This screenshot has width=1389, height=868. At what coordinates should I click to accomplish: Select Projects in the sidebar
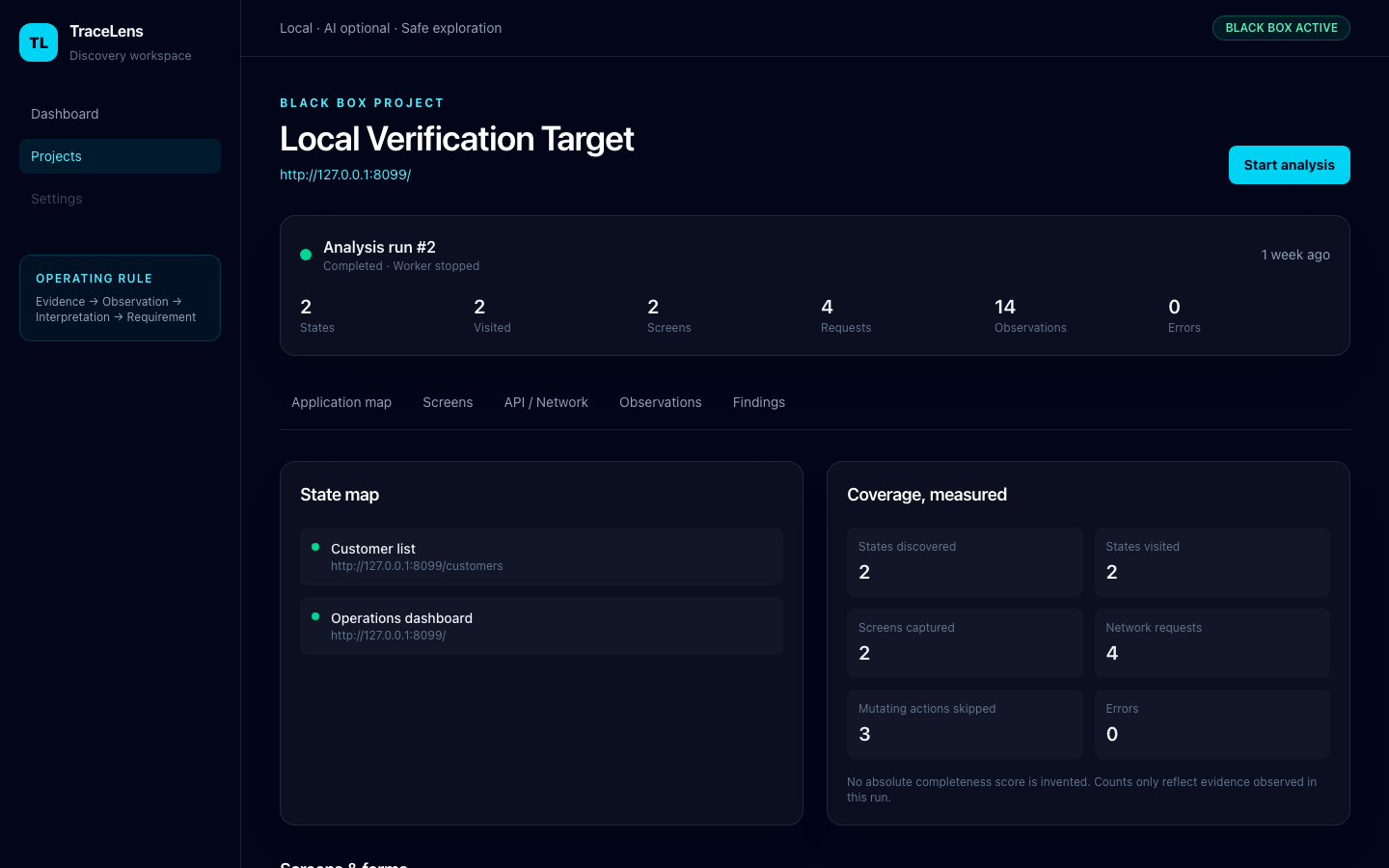[x=120, y=156]
